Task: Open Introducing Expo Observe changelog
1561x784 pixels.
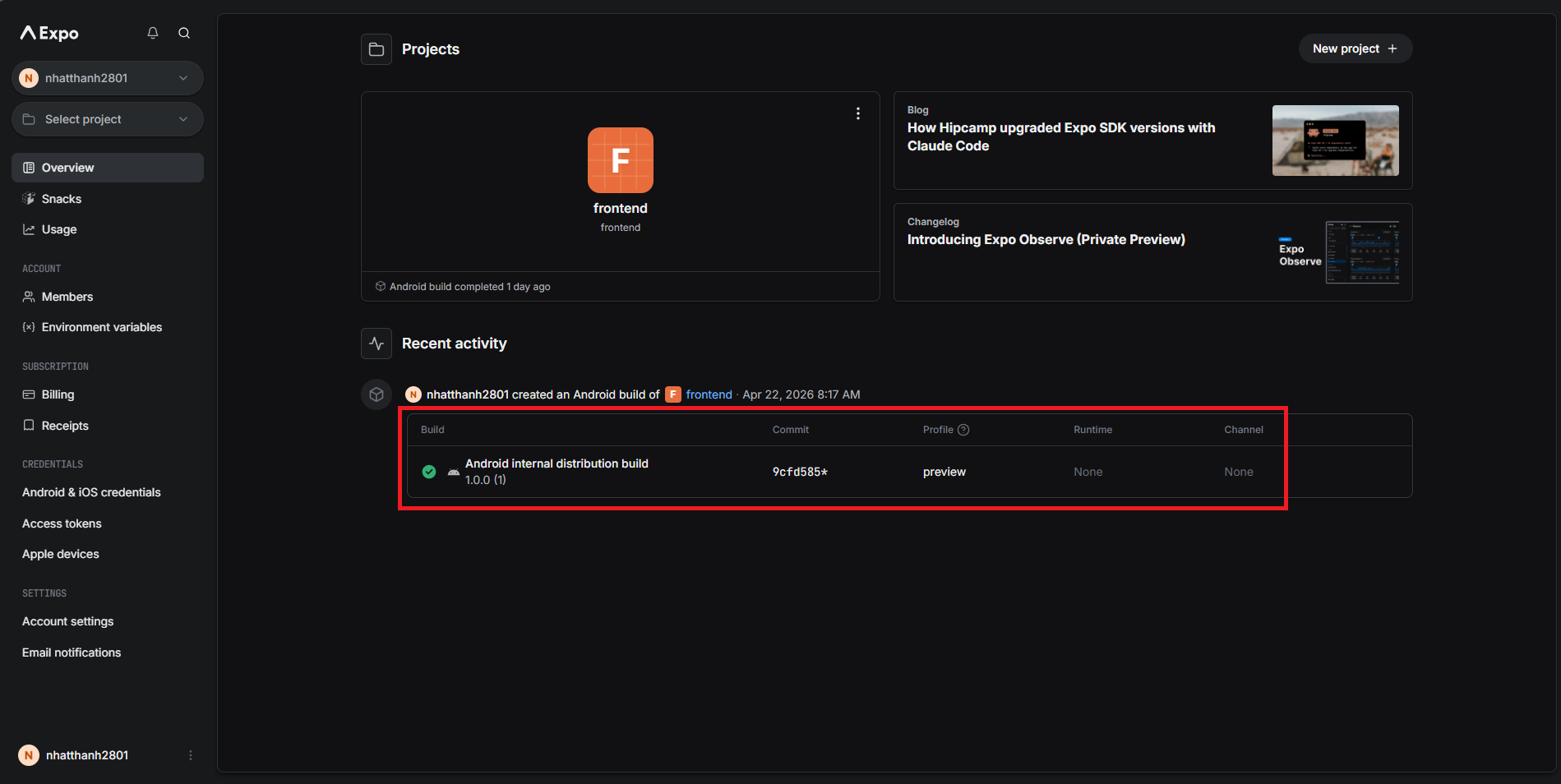Action: 1046,239
